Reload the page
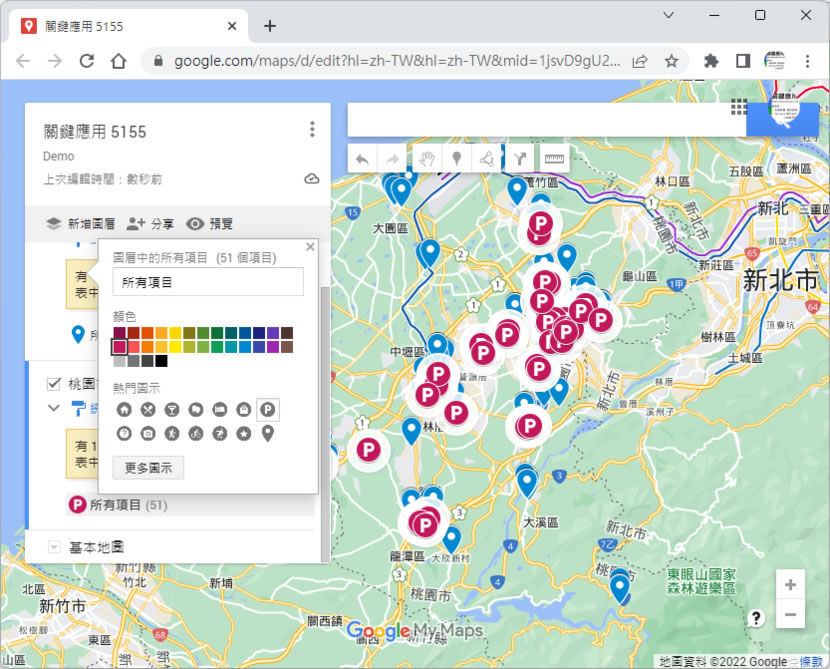Viewport: 830px width, 669px height. click(x=87, y=61)
